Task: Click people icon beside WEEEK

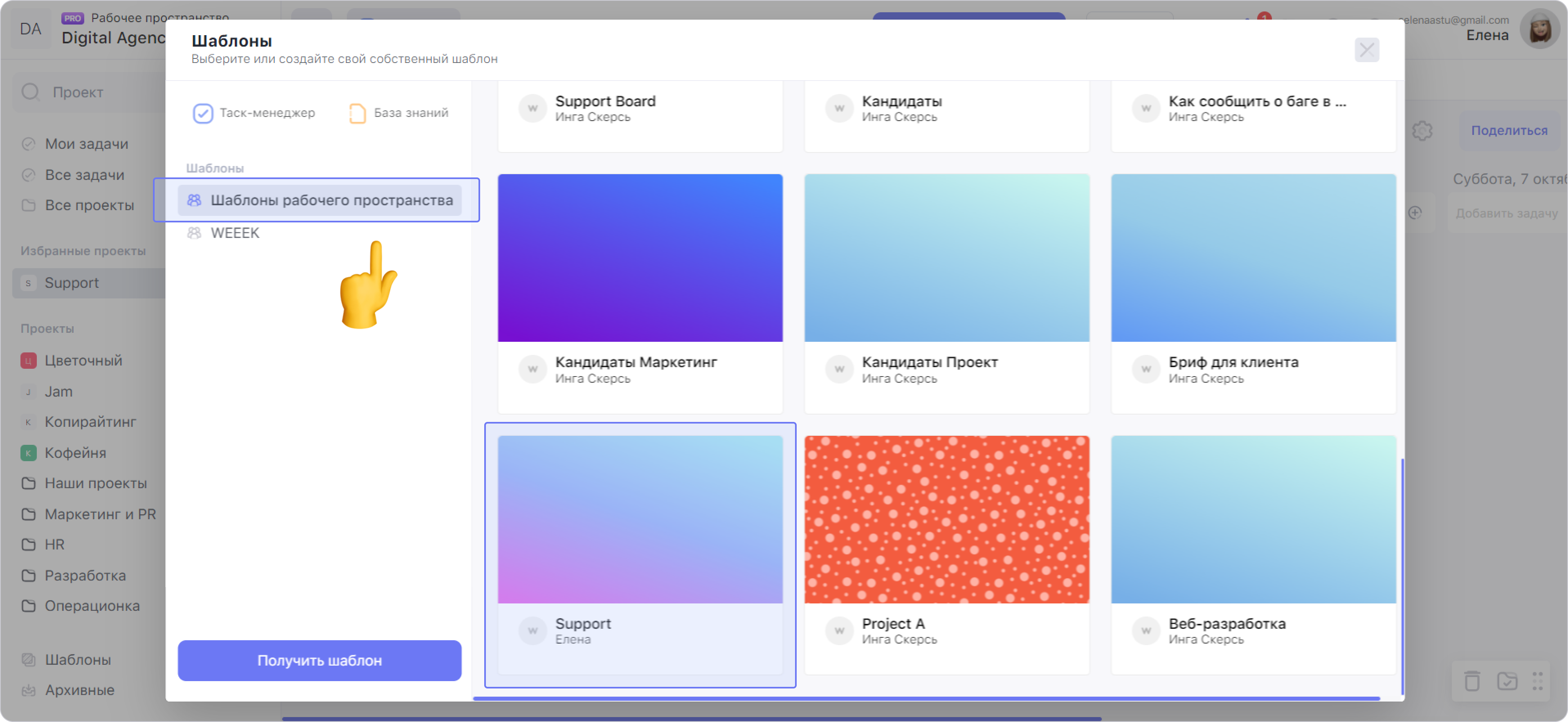Action: pyautogui.click(x=194, y=233)
